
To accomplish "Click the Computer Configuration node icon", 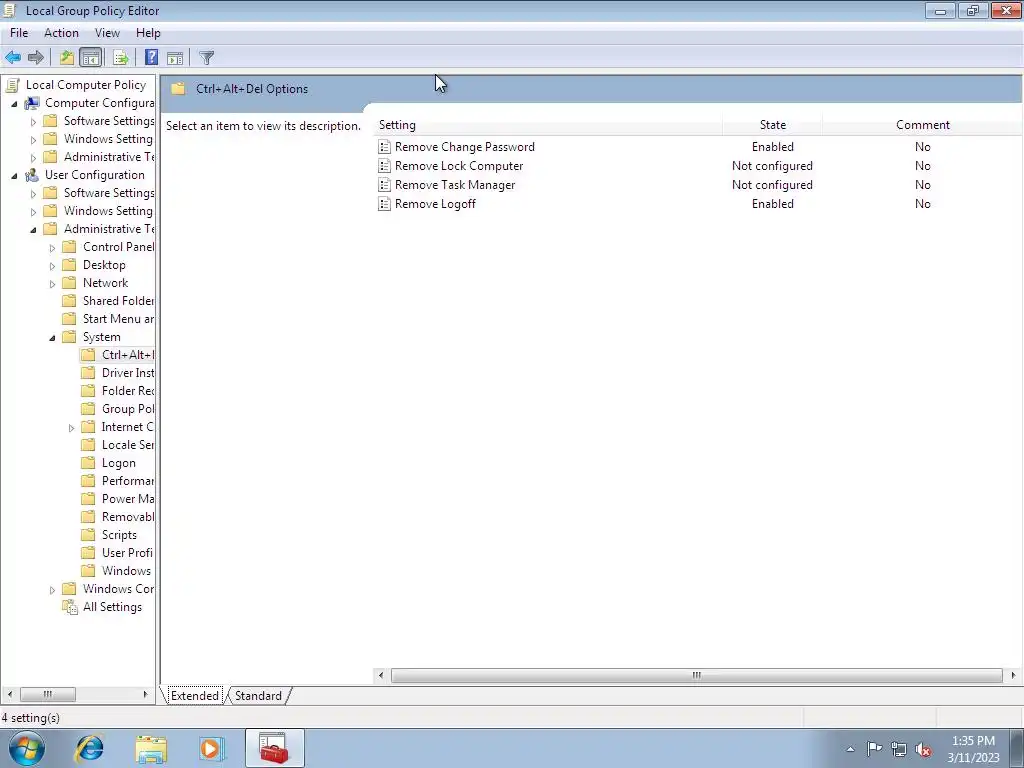I will [x=32, y=103].
